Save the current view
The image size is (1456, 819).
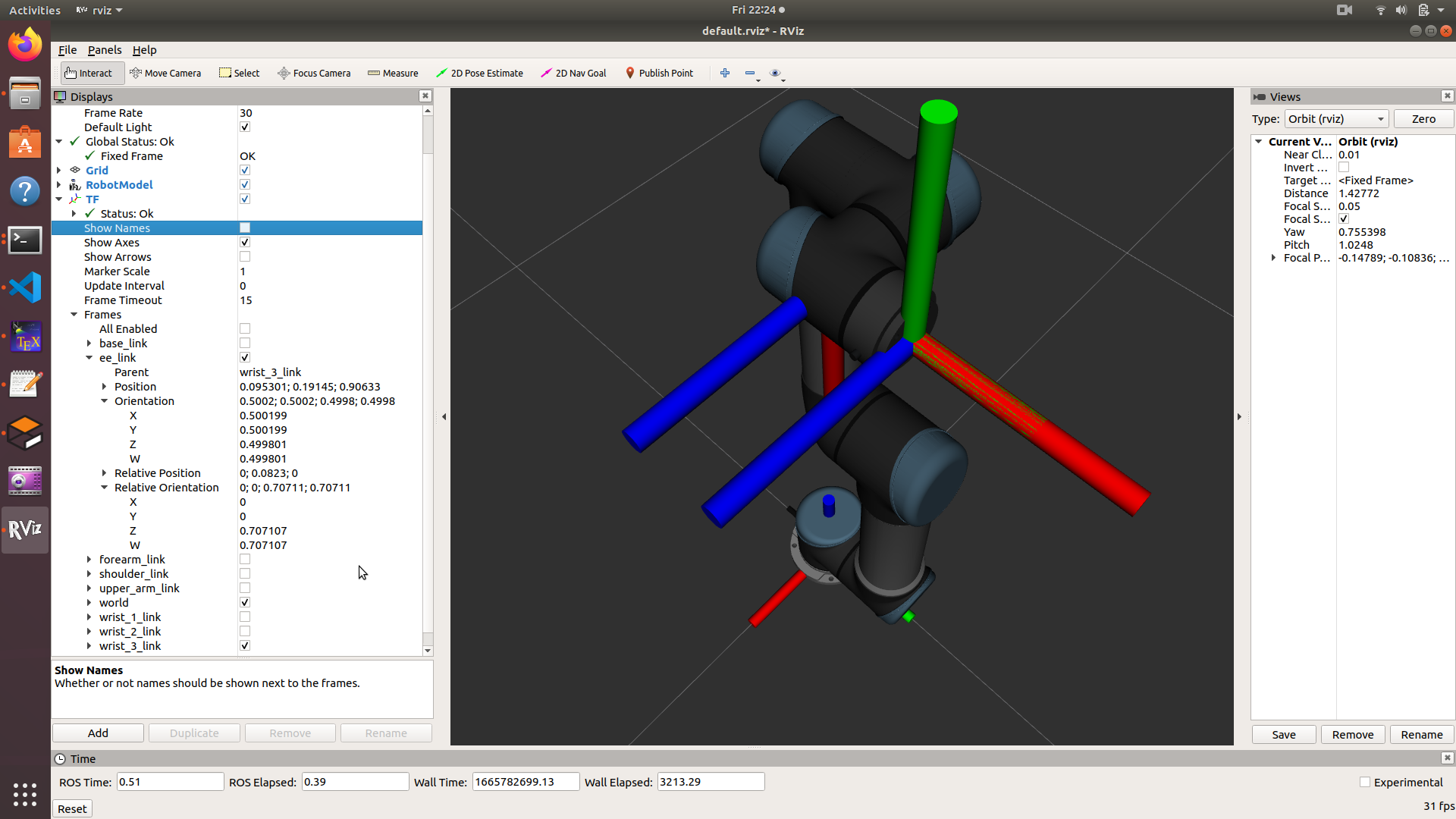coord(1283,735)
